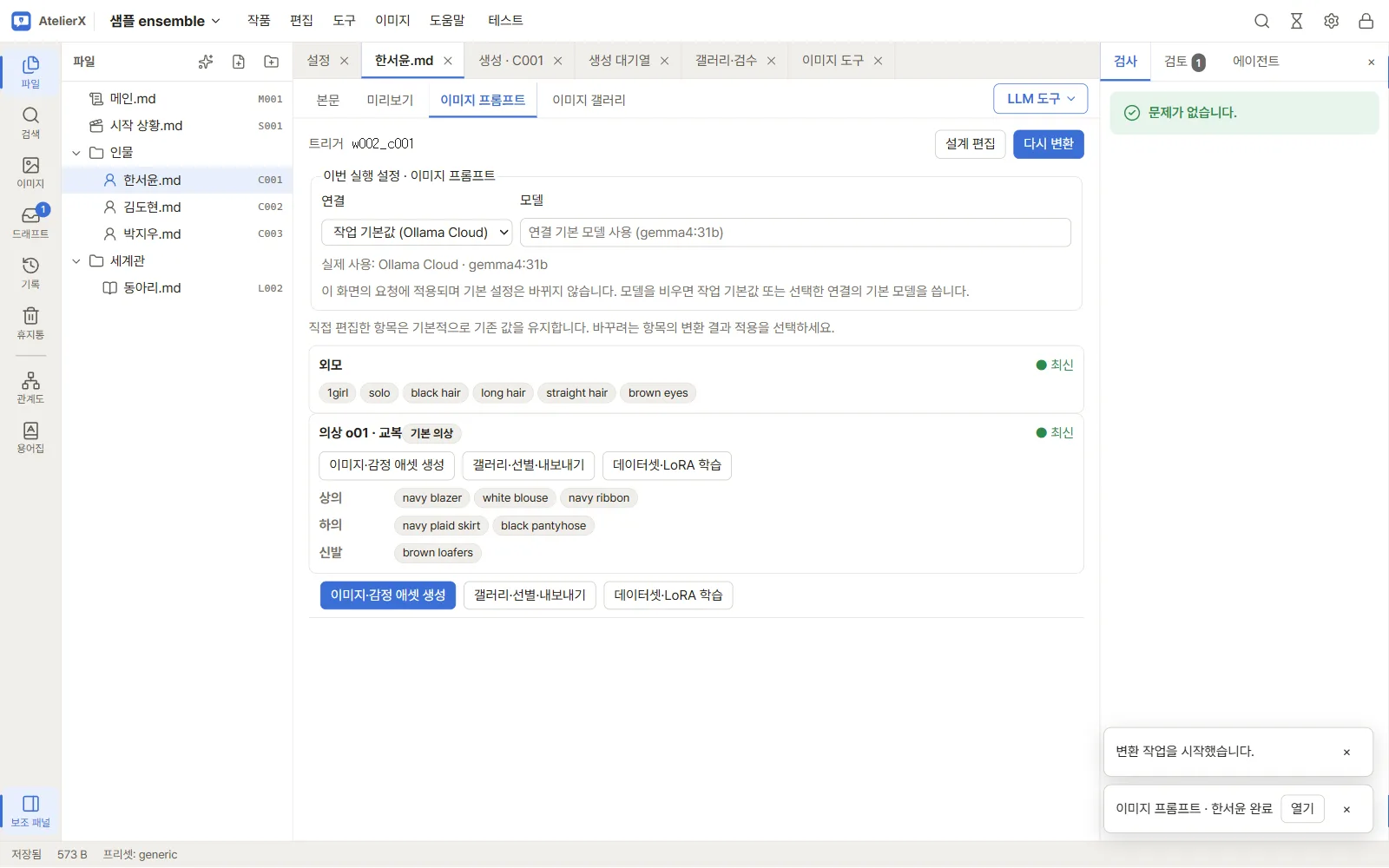Open the 기록 history panel
Screen dimensions: 1389x868
pyautogui.click(x=30, y=273)
